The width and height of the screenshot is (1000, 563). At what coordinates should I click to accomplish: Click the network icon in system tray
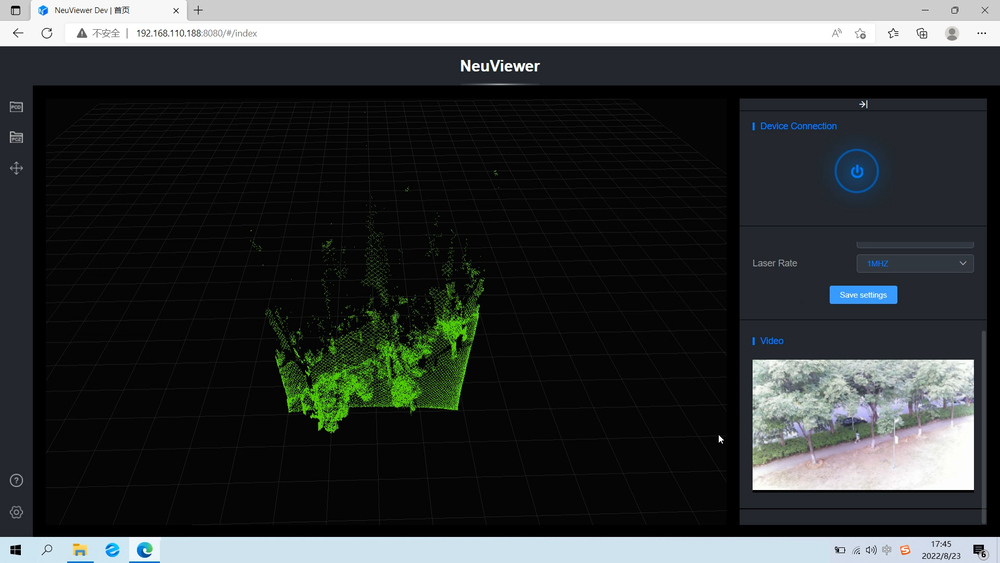click(x=856, y=550)
